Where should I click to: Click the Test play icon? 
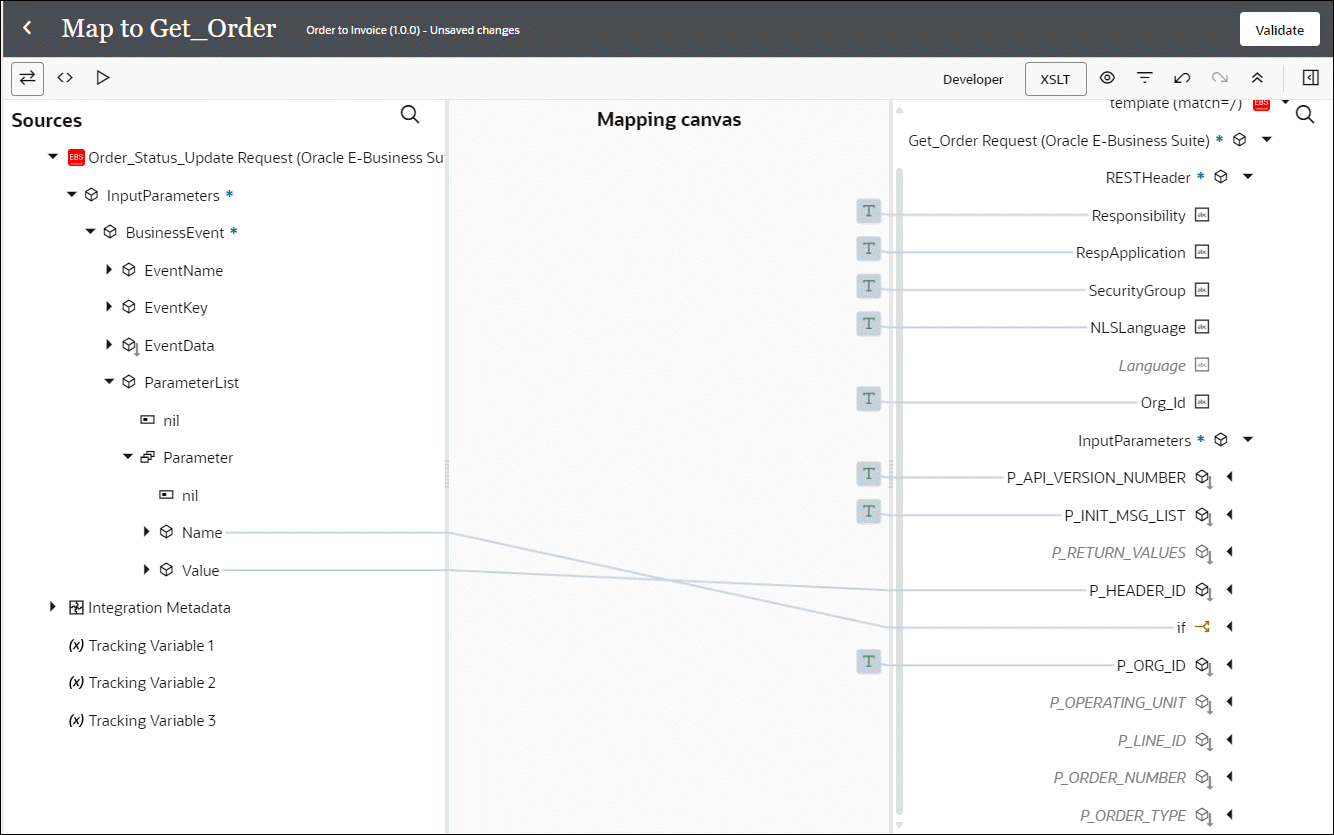pos(102,78)
